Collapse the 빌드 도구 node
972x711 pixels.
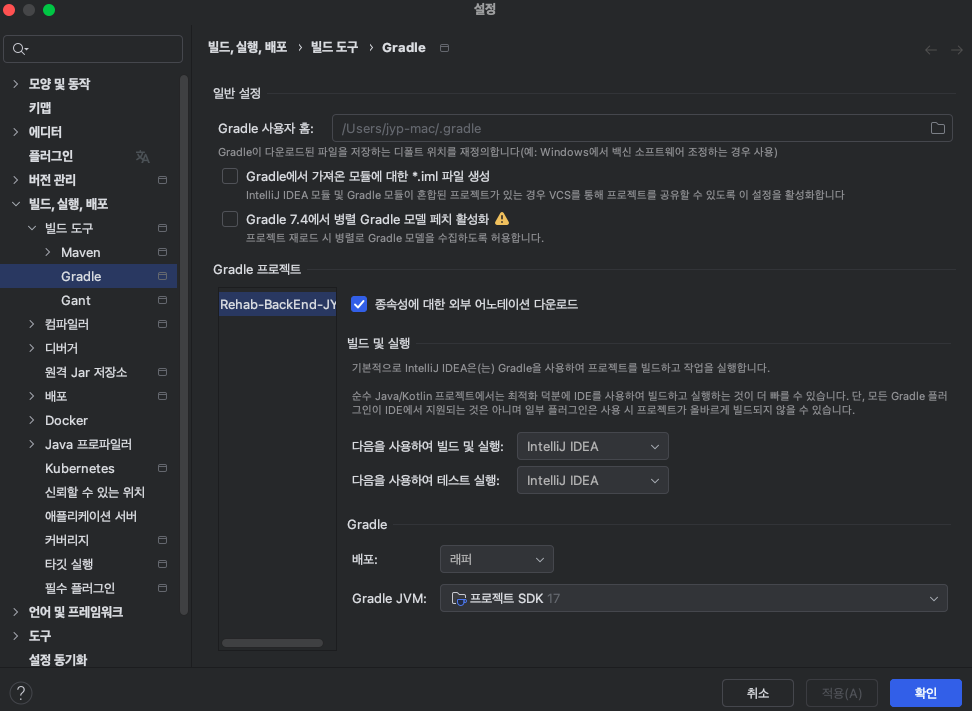[x=32, y=228]
